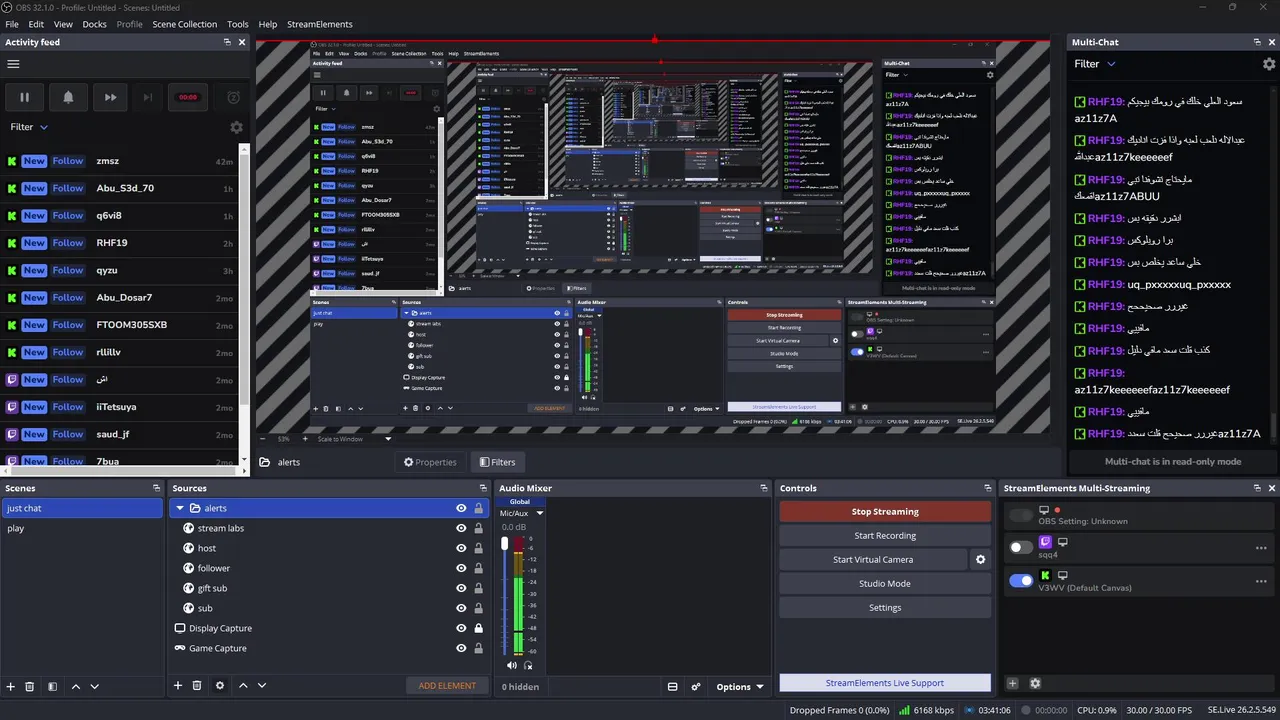Toggle the audio mixer layout icon
Screen dimensions: 1280x720
(672, 687)
